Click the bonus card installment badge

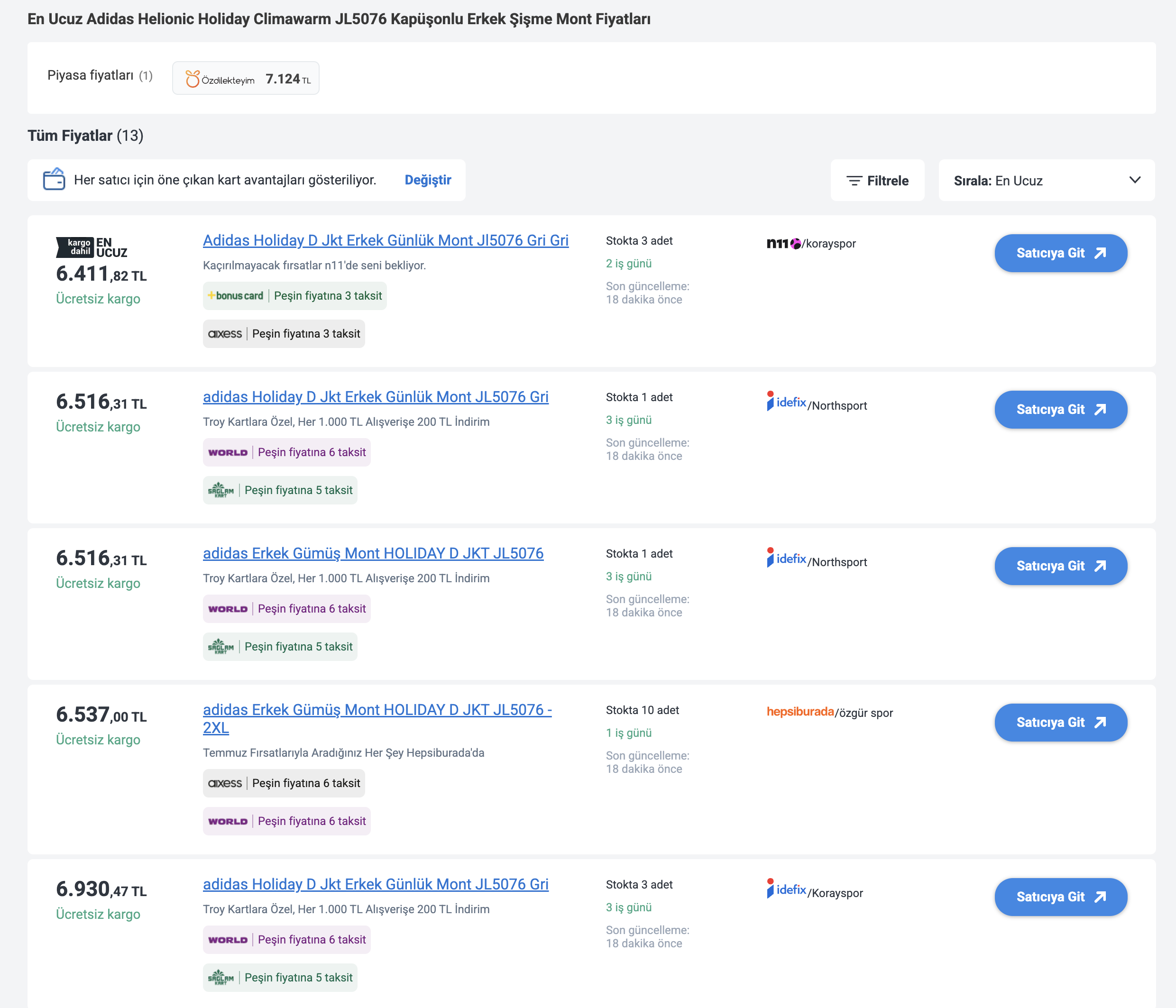pos(294,296)
